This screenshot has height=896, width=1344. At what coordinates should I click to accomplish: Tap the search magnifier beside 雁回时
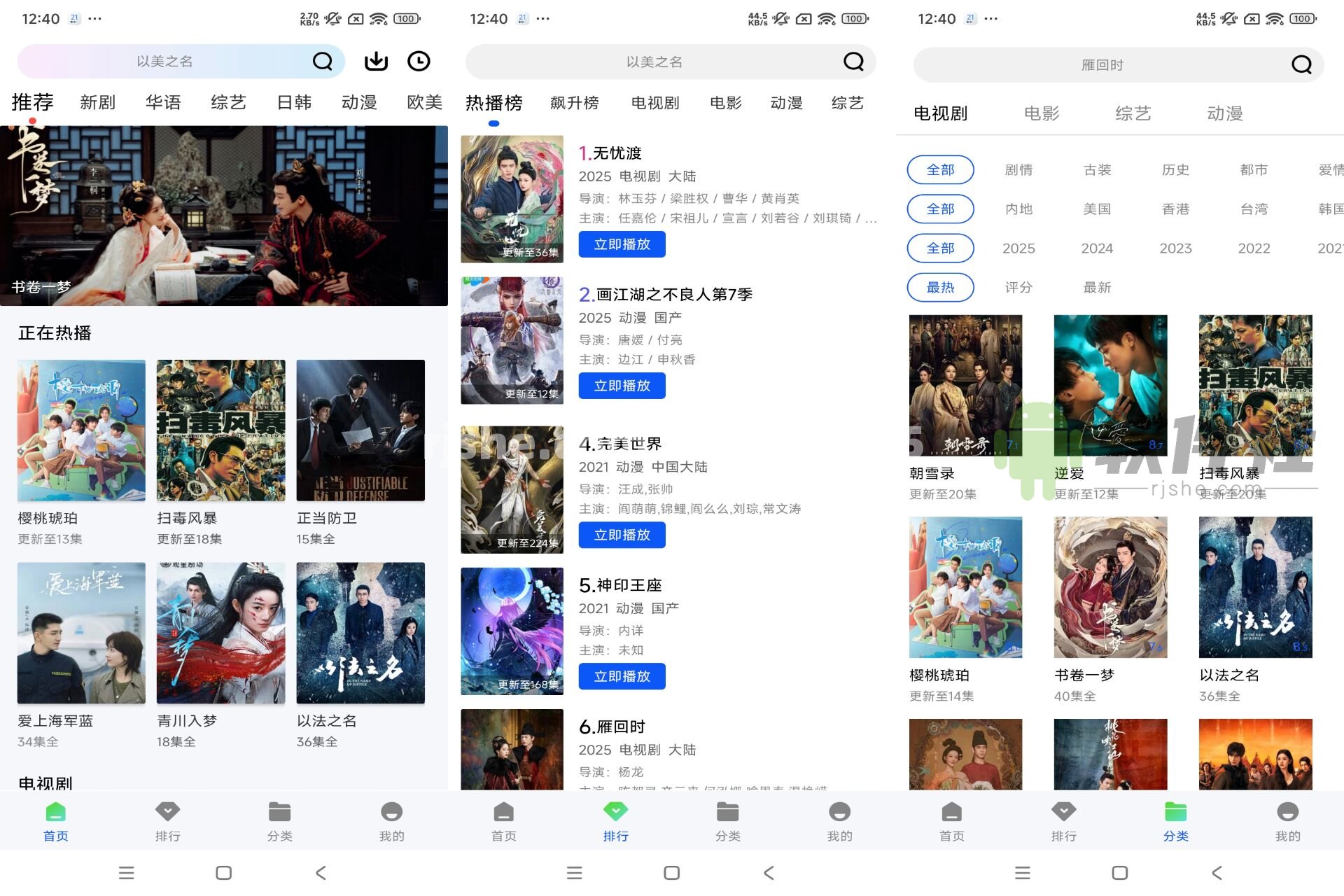(x=1301, y=64)
